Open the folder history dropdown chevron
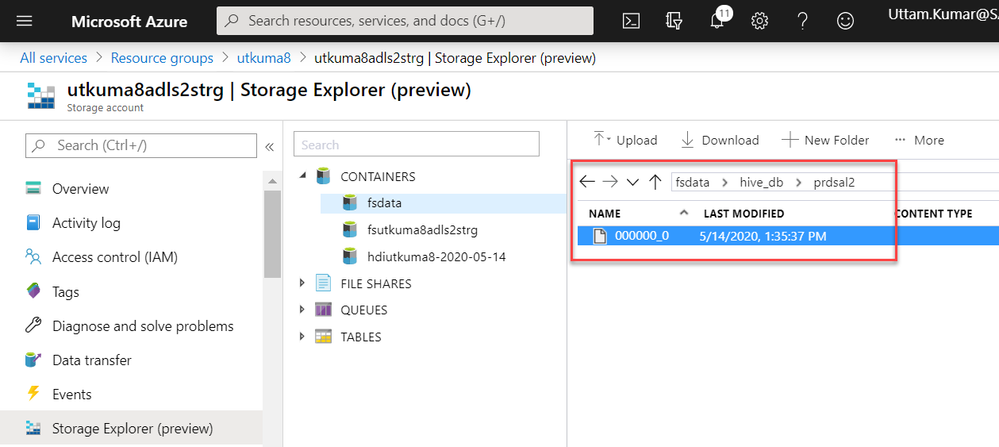Viewport: 999px width, 447px height. pyautogui.click(x=633, y=182)
